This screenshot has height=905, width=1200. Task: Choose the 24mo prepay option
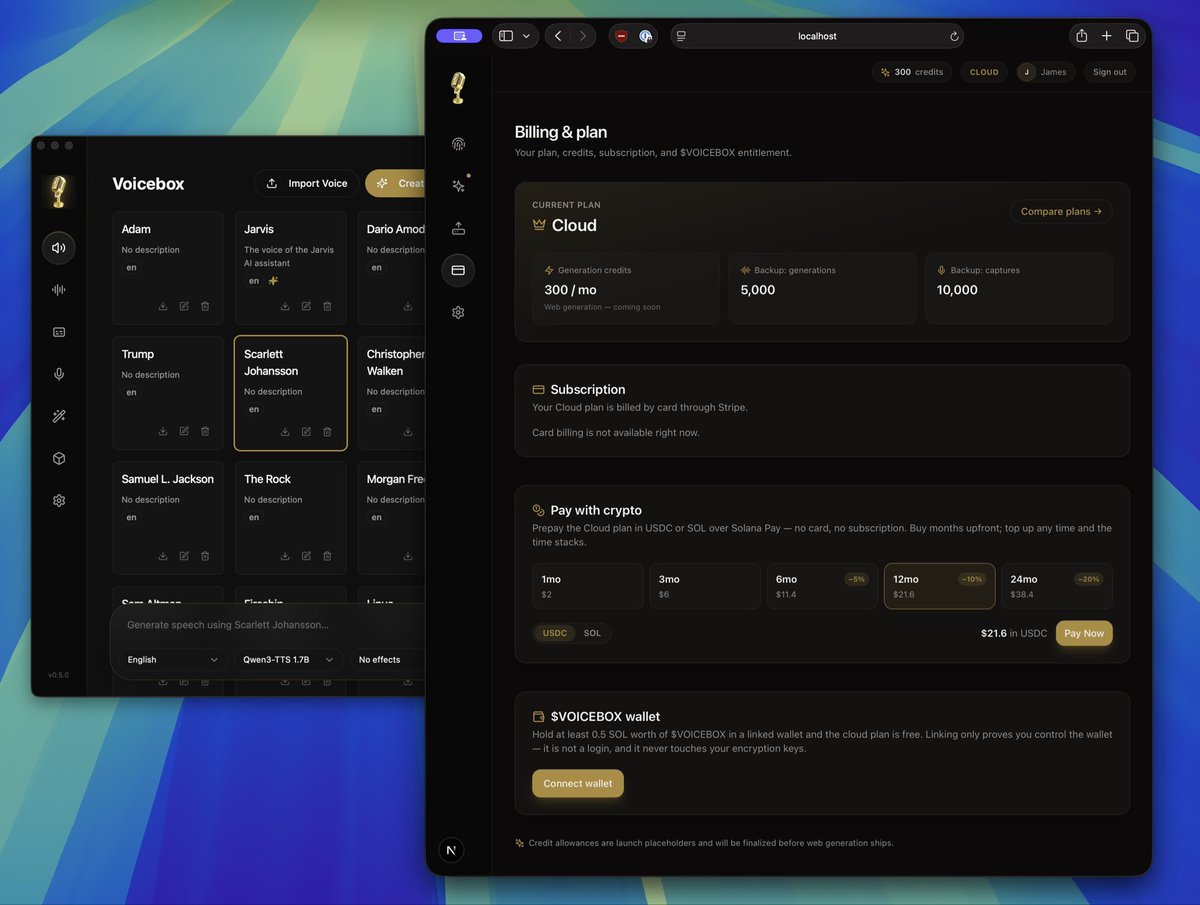tap(1057, 586)
